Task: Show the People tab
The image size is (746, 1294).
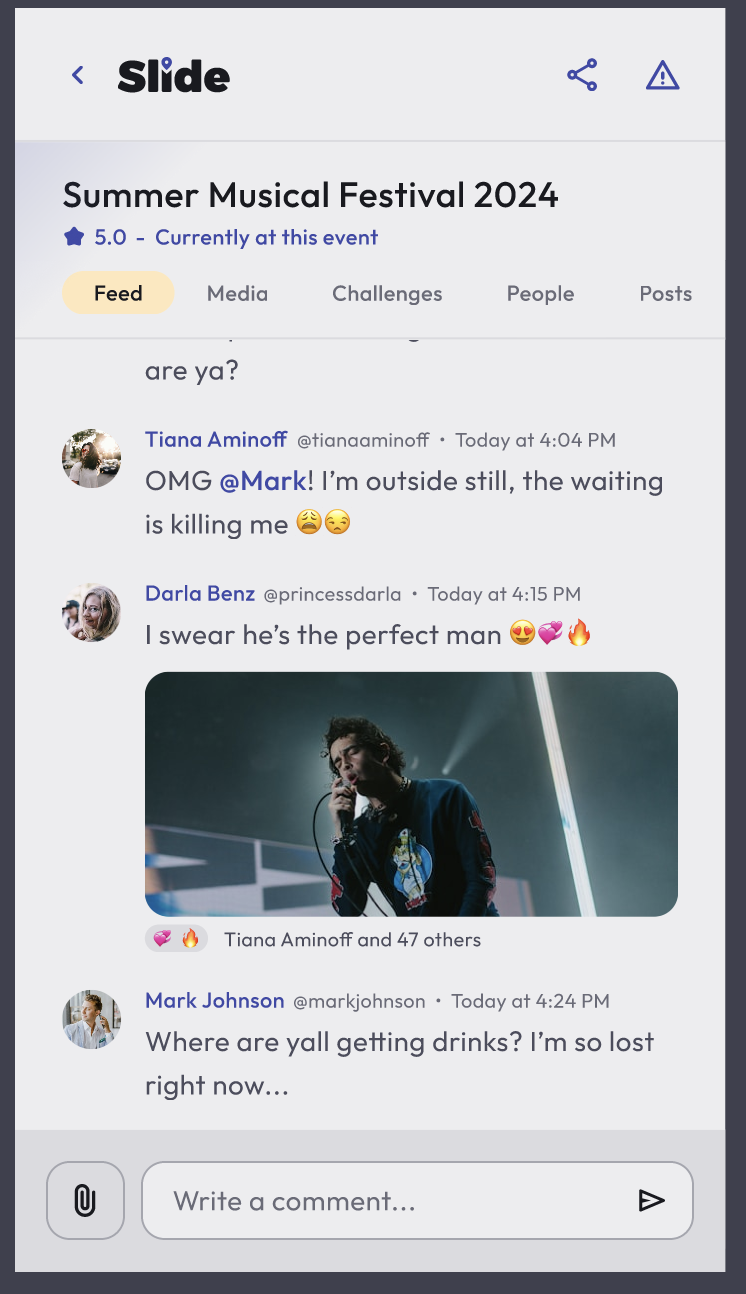Action: pyautogui.click(x=540, y=293)
